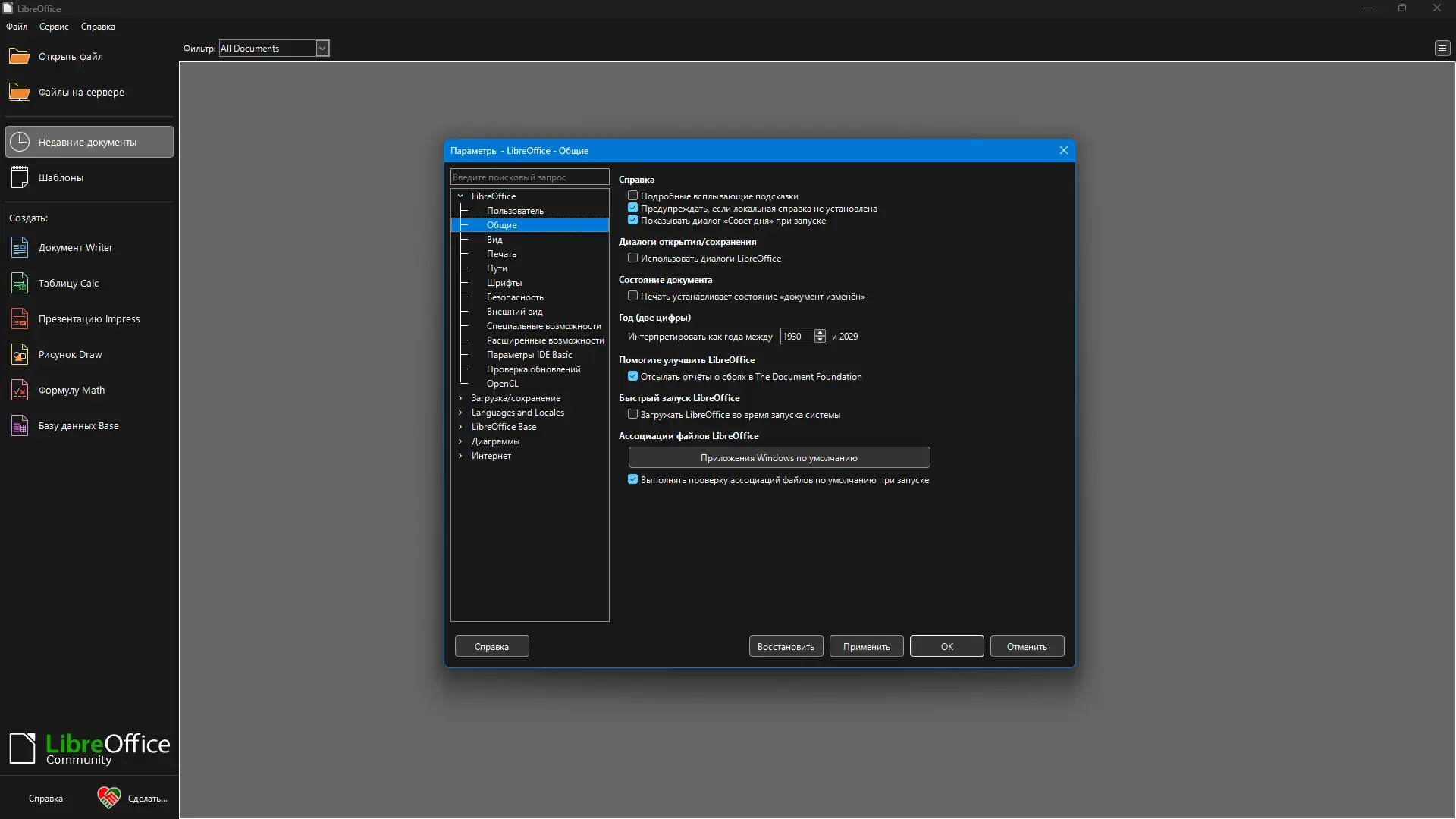Screen dimensions: 1456x819
Task: Click the Writer document icon
Action: click(20, 248)
